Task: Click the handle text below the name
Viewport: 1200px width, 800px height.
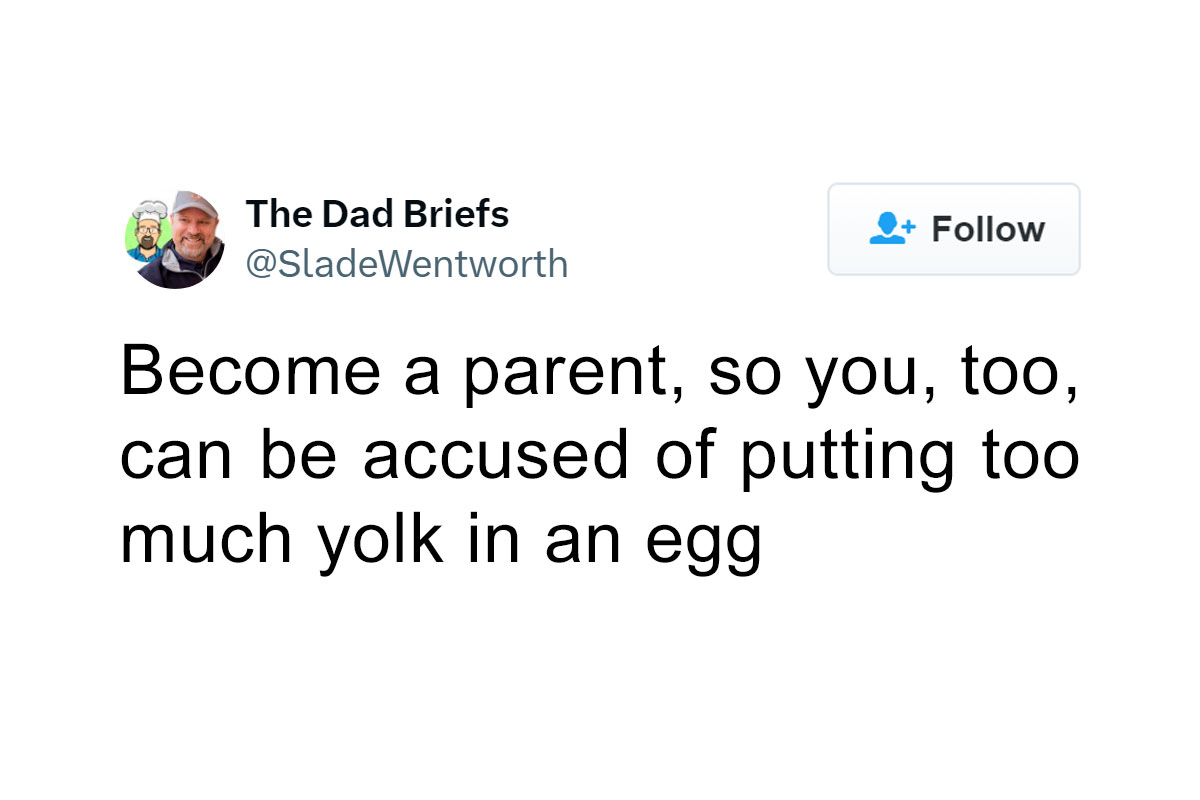Action: click(407, 263)
